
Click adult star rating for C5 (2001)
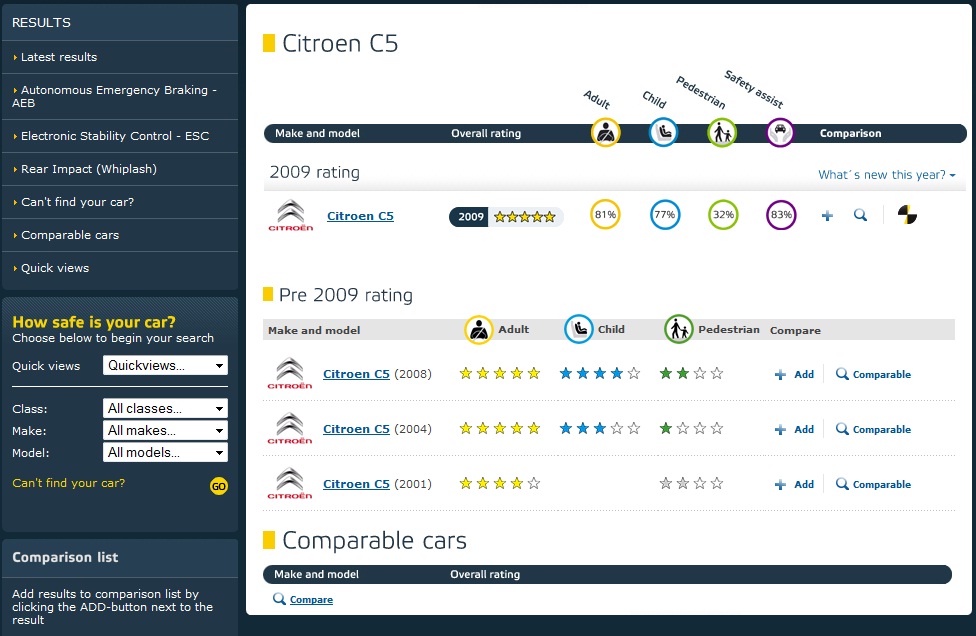[500, 483]
